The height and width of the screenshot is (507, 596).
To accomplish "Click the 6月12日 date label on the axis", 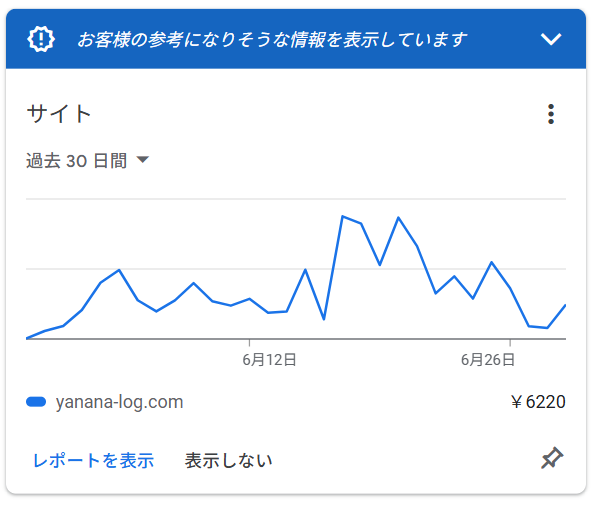I will (x=269, y=360).
